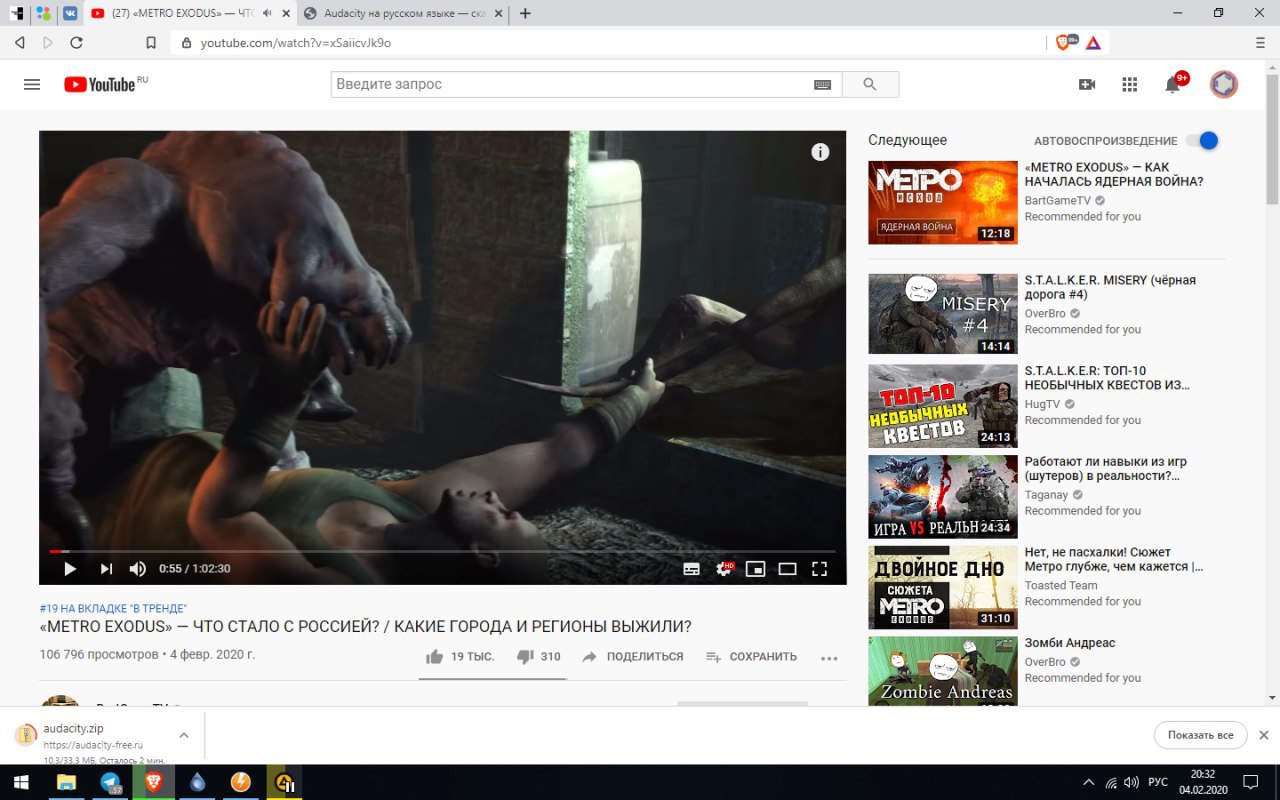Open the system volume tray icon

[1131, 782]
